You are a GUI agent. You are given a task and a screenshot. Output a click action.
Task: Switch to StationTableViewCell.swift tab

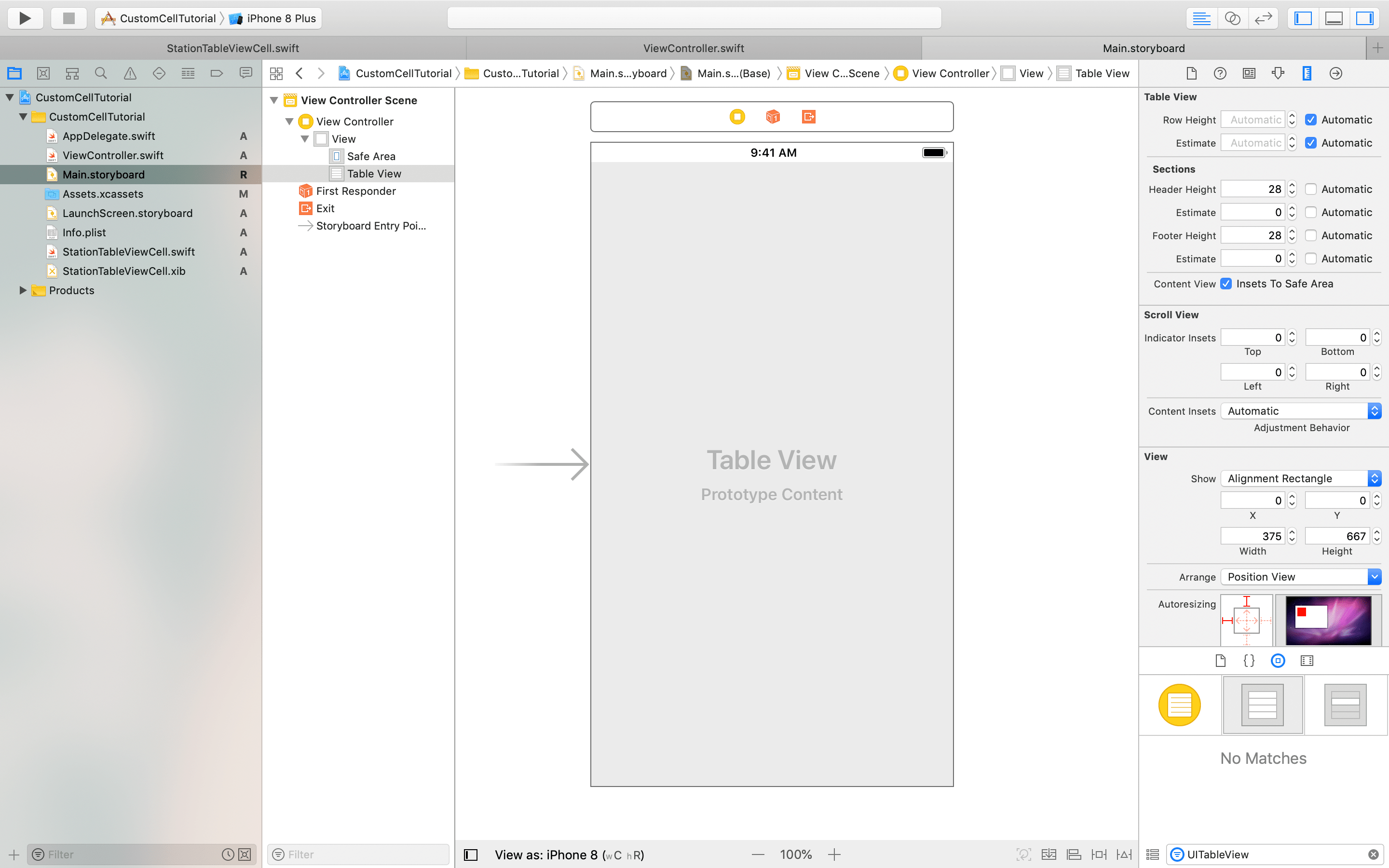tap(232, 48)
